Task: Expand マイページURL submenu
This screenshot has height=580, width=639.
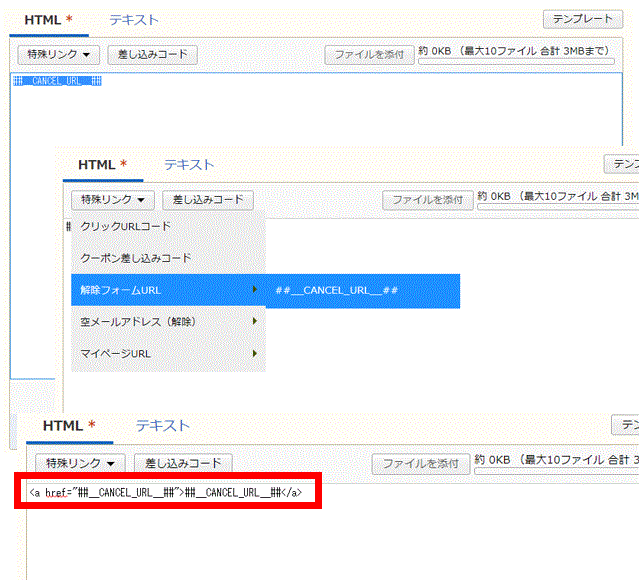Action: 168,353
